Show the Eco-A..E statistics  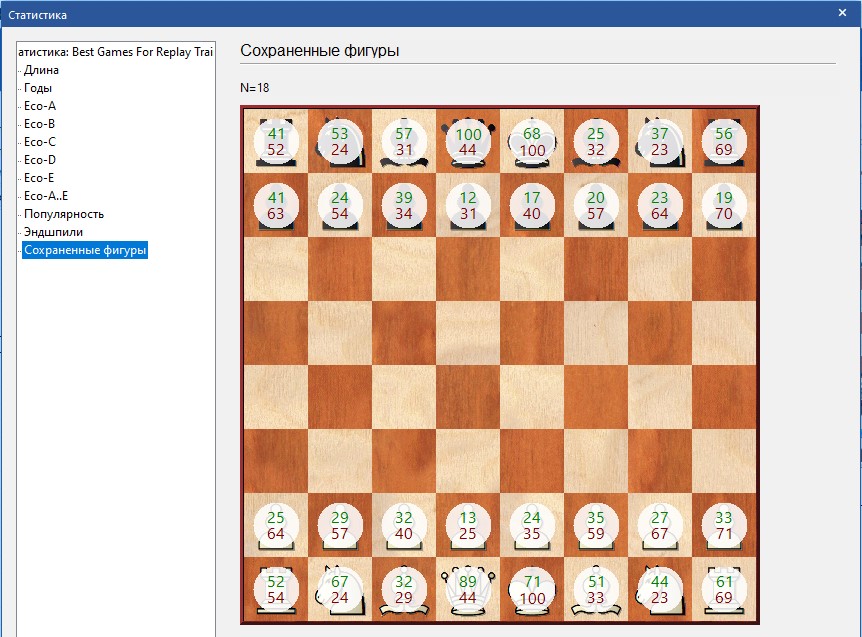pyautogui.click(x=45, y=196)
